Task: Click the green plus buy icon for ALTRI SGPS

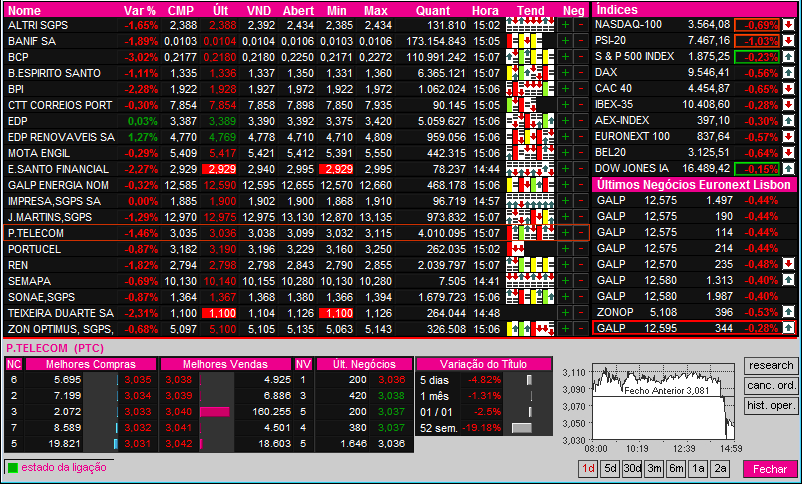Action: [565, 25]
